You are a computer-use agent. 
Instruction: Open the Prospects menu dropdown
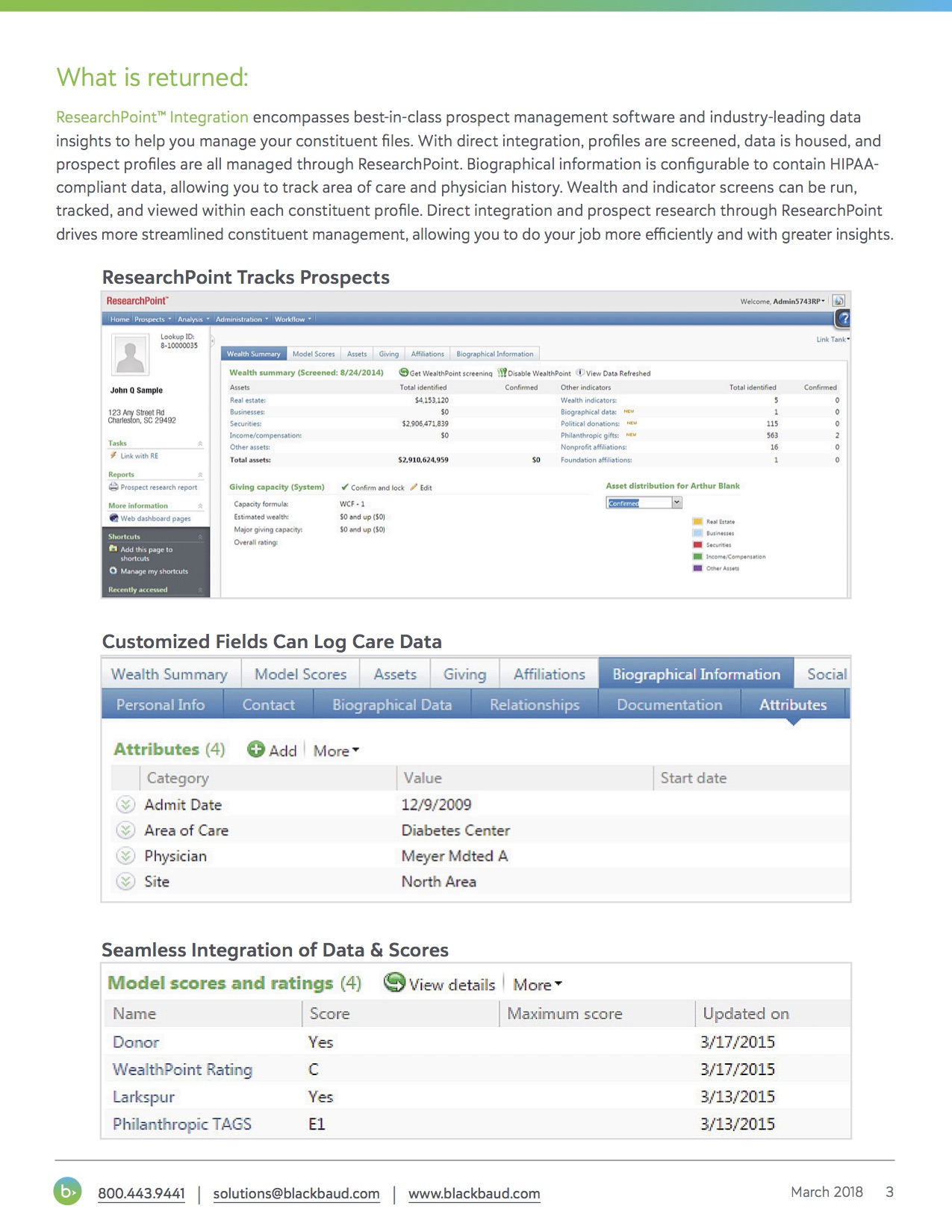point(152,320)
